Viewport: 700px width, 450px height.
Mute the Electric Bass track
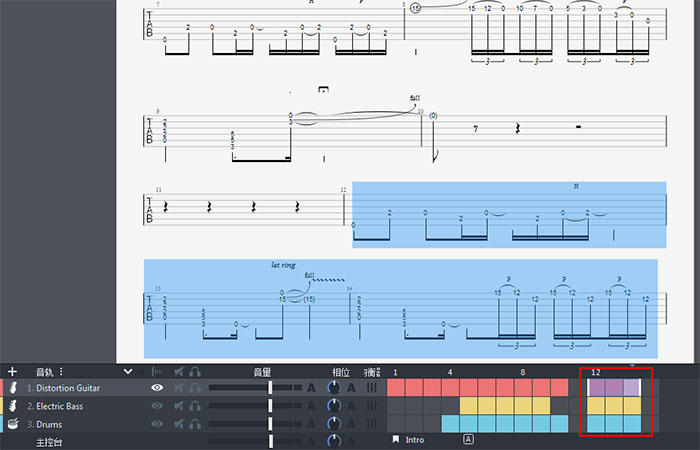(x=176, y=406)
